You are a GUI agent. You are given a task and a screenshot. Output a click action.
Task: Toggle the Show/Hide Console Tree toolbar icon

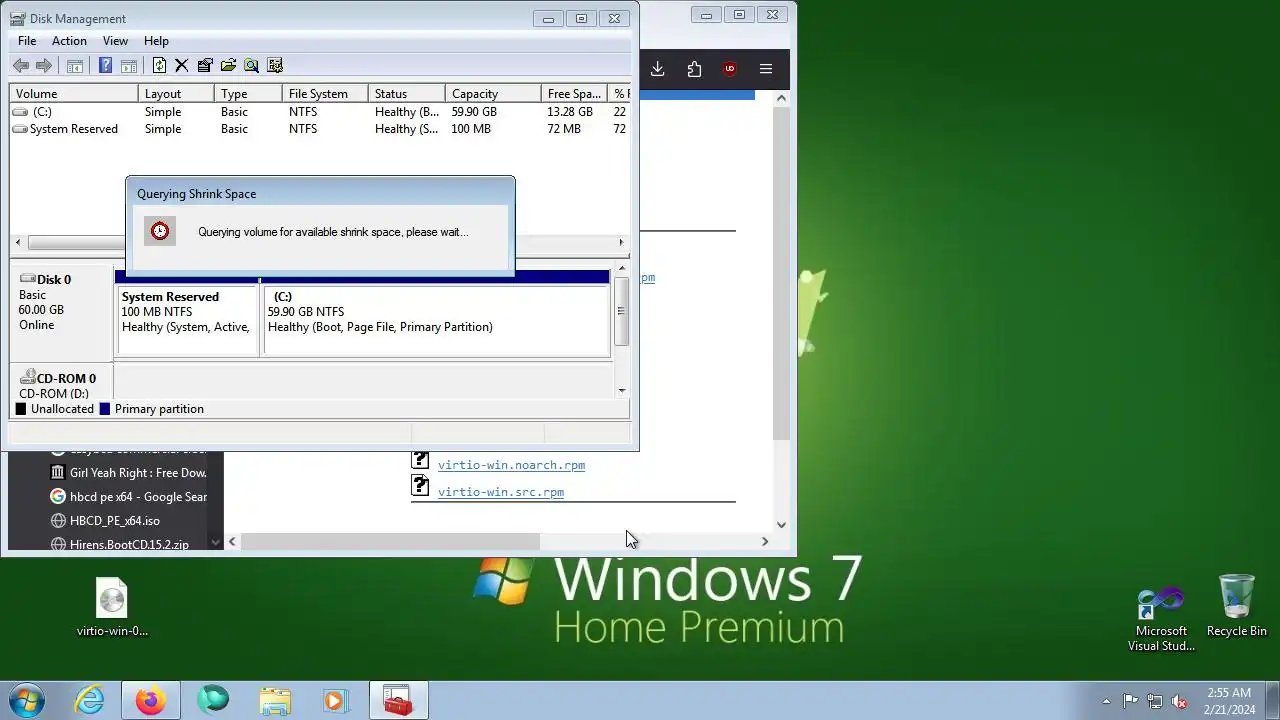click(74, 66)
